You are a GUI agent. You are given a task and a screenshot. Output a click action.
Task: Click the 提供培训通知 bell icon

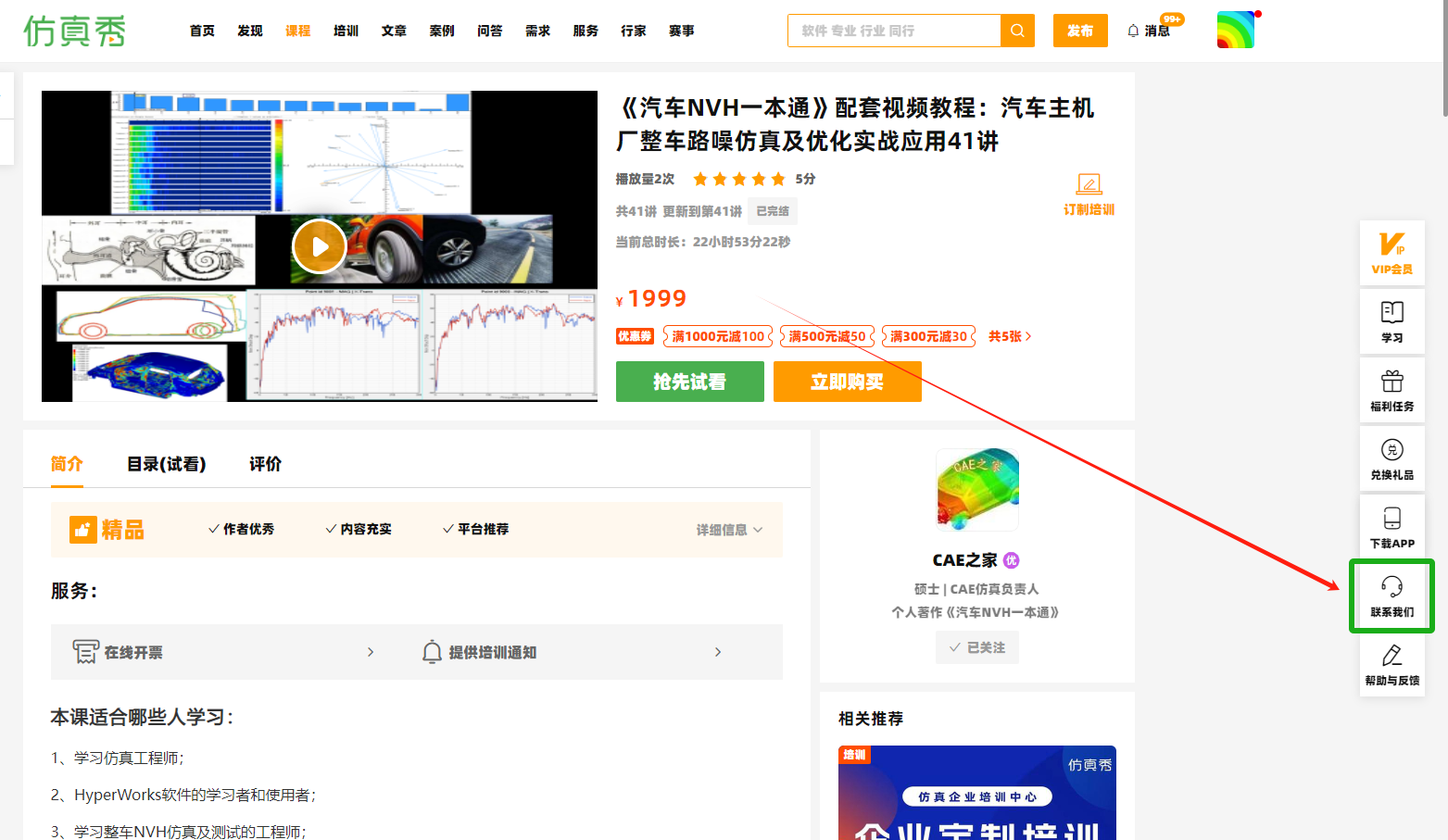tap(432, 652)
